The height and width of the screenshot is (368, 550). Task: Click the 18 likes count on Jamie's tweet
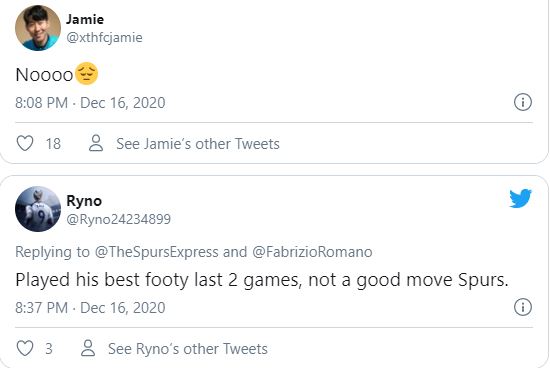(x=53, y=144)
